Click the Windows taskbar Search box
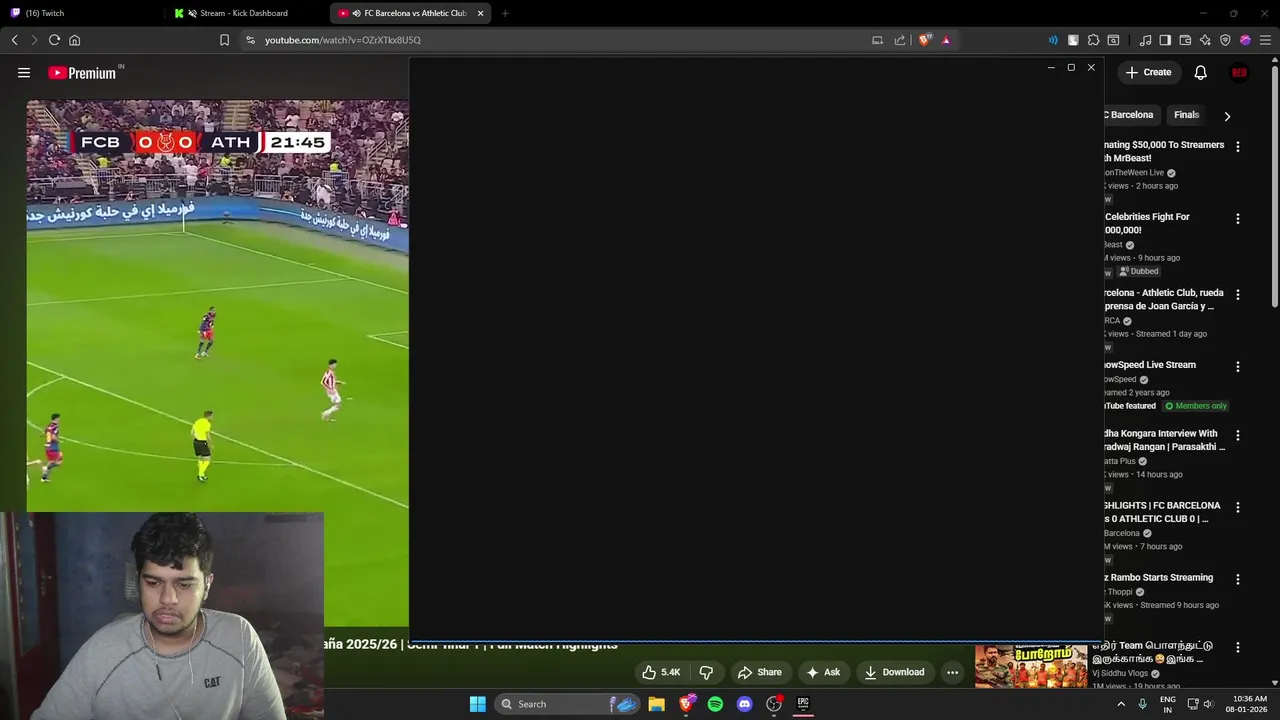This screenshot has height=720, width=1280. coord(567,704)
